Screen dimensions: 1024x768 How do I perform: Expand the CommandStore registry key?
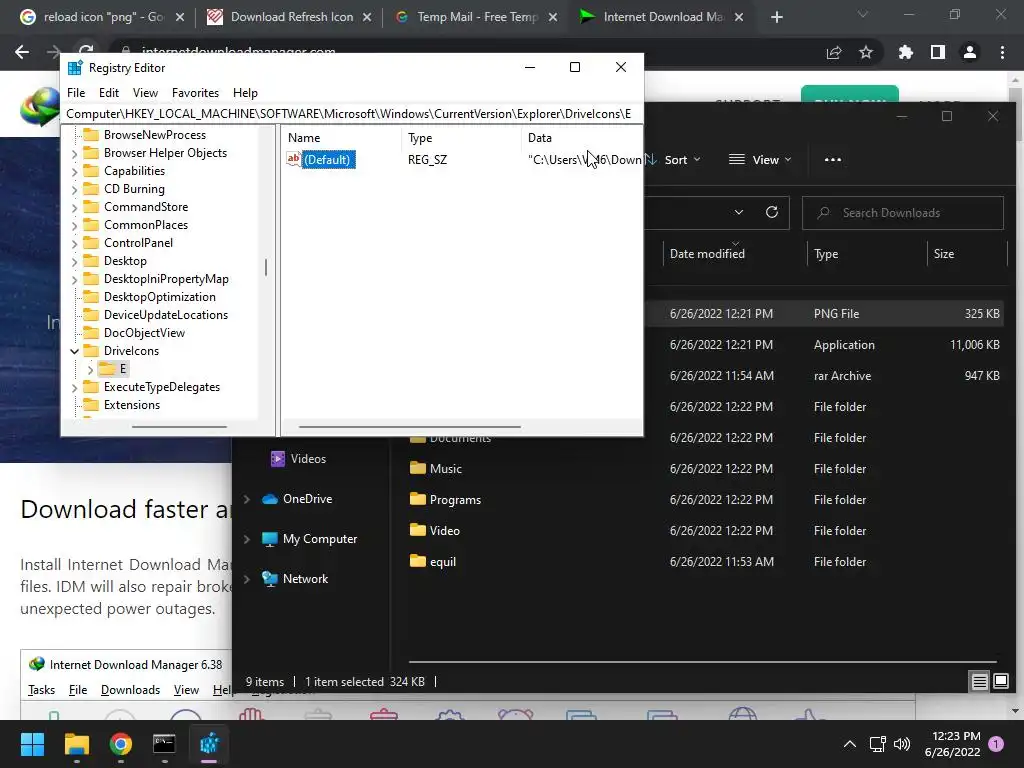(x=74, y=208)
